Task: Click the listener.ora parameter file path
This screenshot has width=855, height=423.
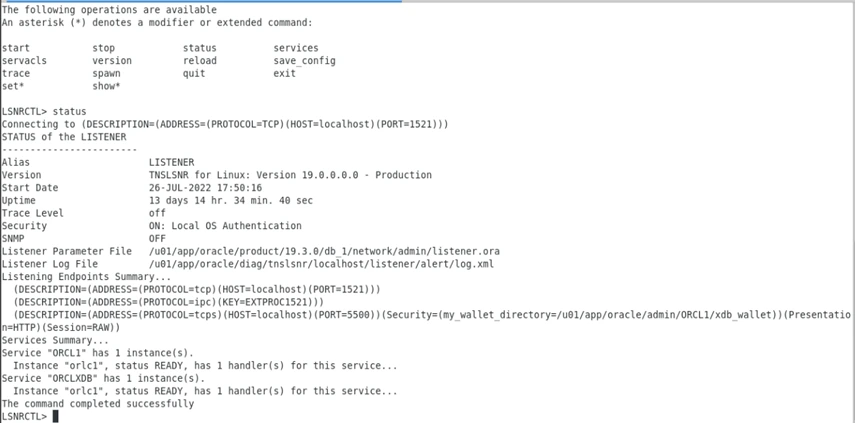Action: point(324,251)
